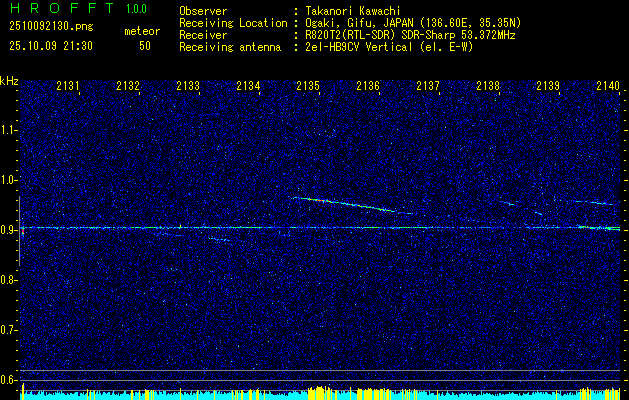Click the timestamp 25.10.09 21:30
The height and width of the screenshot is (400, 629).
(x=51, y=46)
